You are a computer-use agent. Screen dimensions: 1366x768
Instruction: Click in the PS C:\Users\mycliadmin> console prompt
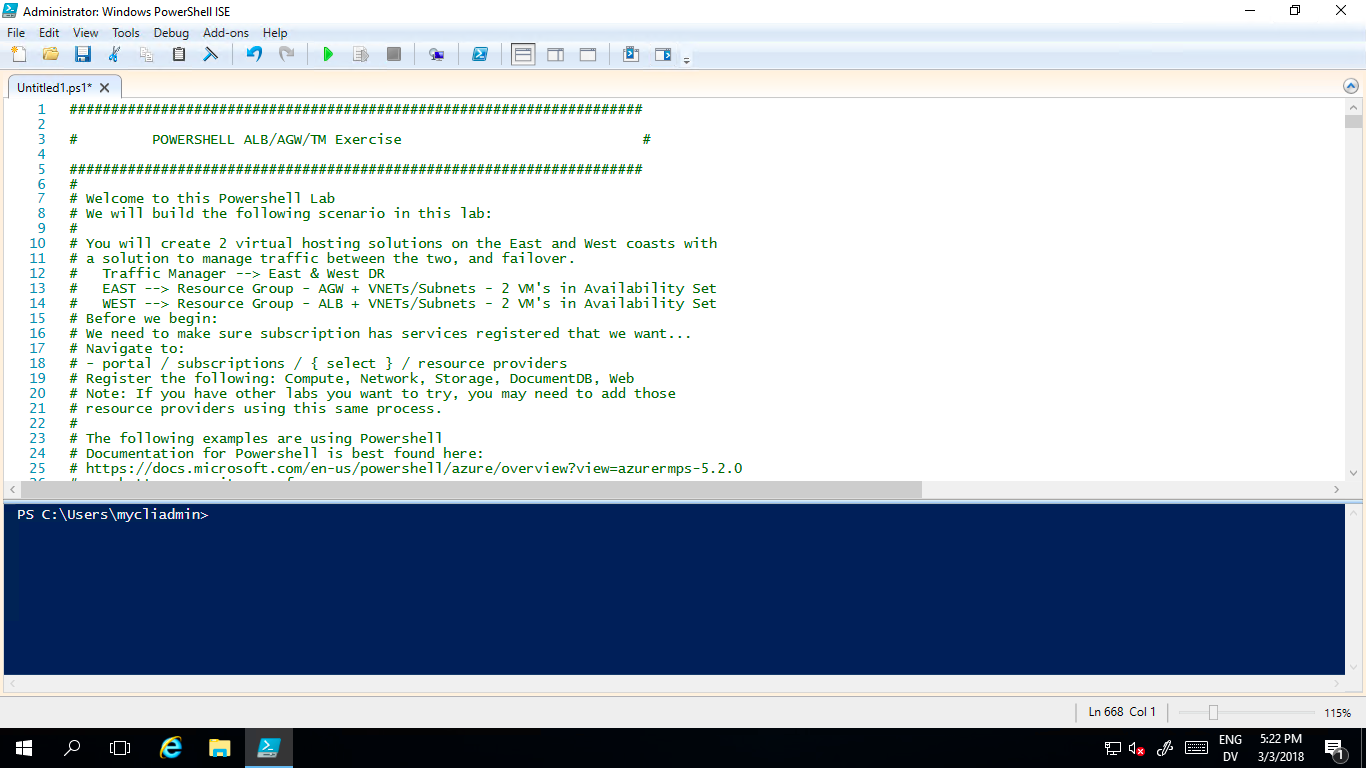(113, 514)
